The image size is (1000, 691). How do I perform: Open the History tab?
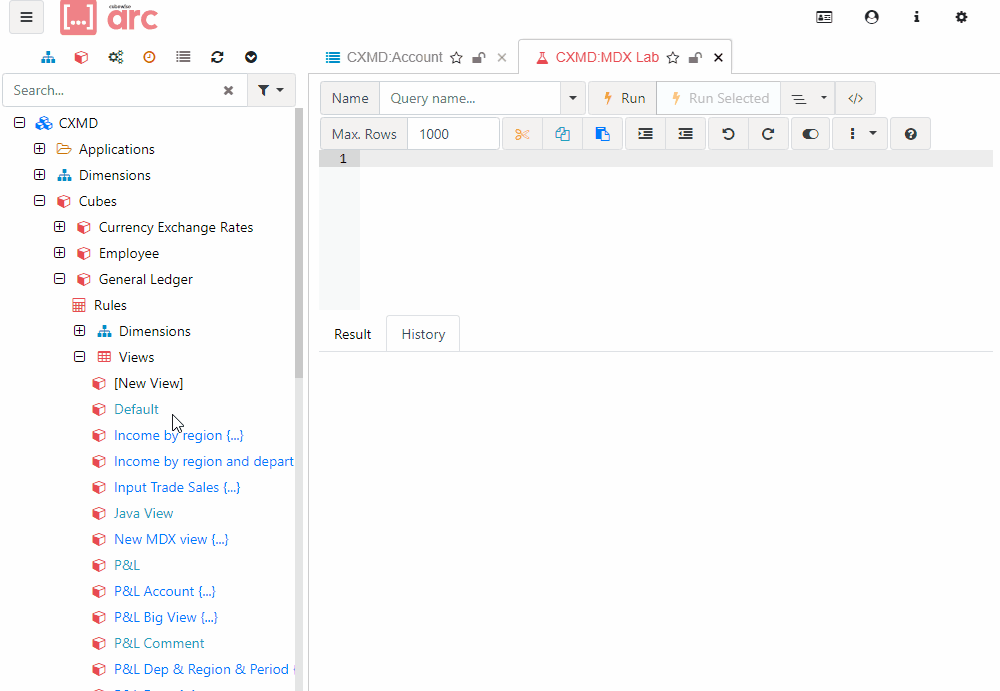[423, 334]
